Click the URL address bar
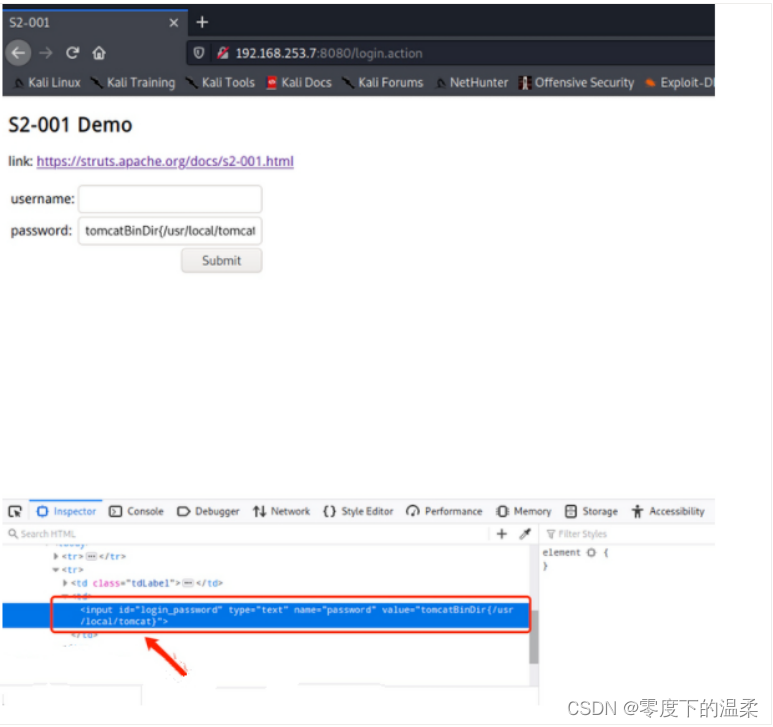773x727 pixels. tap(451, 53)
